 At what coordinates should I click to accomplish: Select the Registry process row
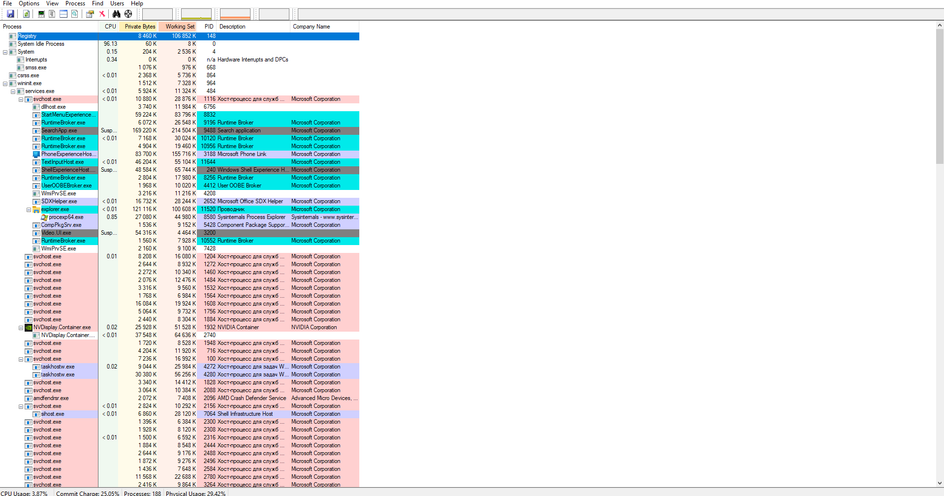pyautogui.click(x=179, y=36)
